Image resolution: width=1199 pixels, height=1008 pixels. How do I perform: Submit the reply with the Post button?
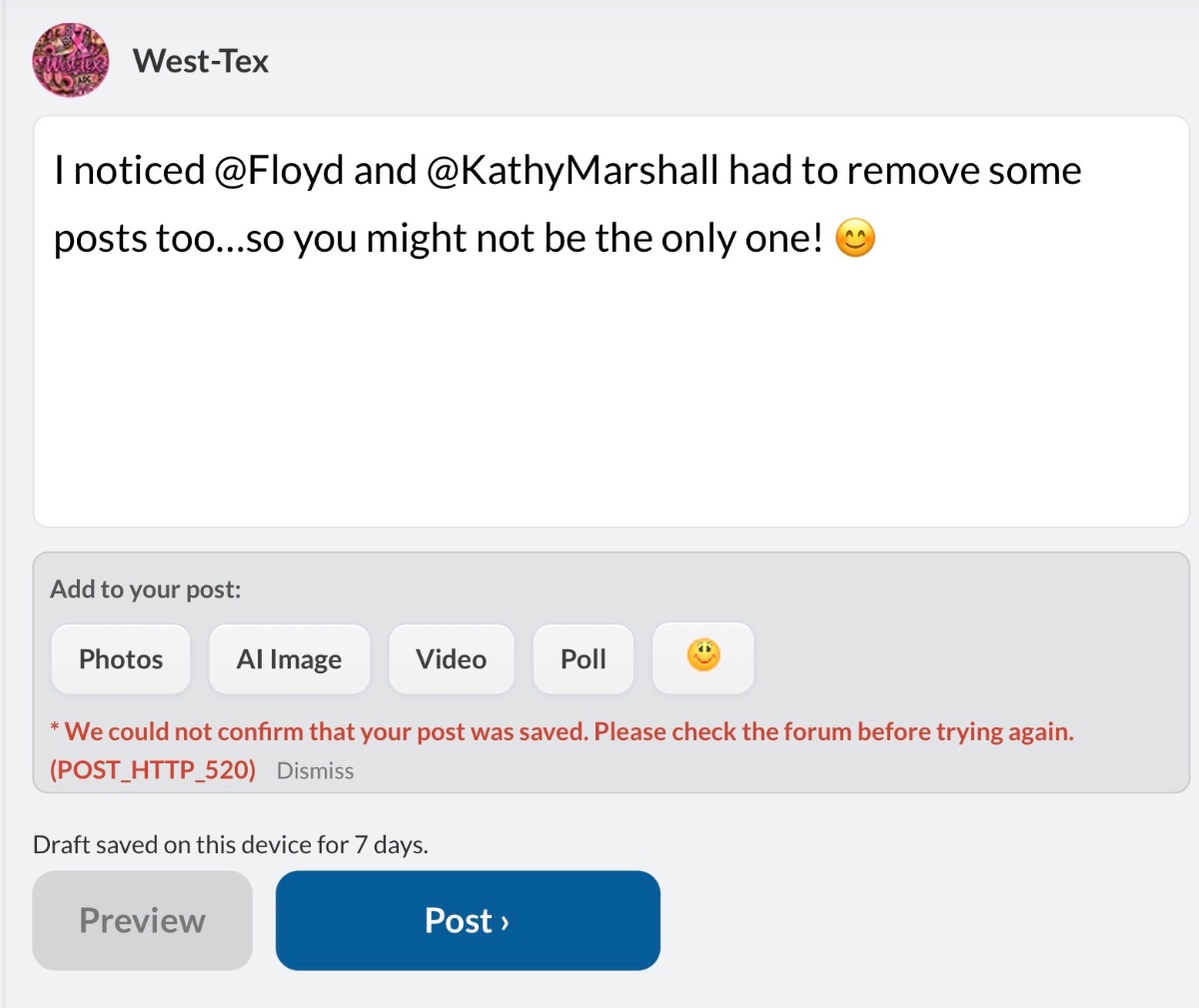(x=468, y=920)
